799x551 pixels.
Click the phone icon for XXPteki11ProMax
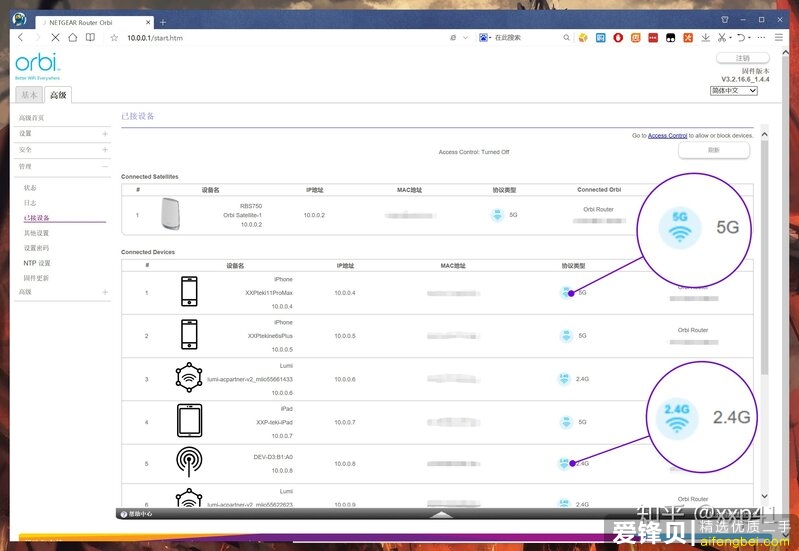pyautogui.click(x=189, y=291)
